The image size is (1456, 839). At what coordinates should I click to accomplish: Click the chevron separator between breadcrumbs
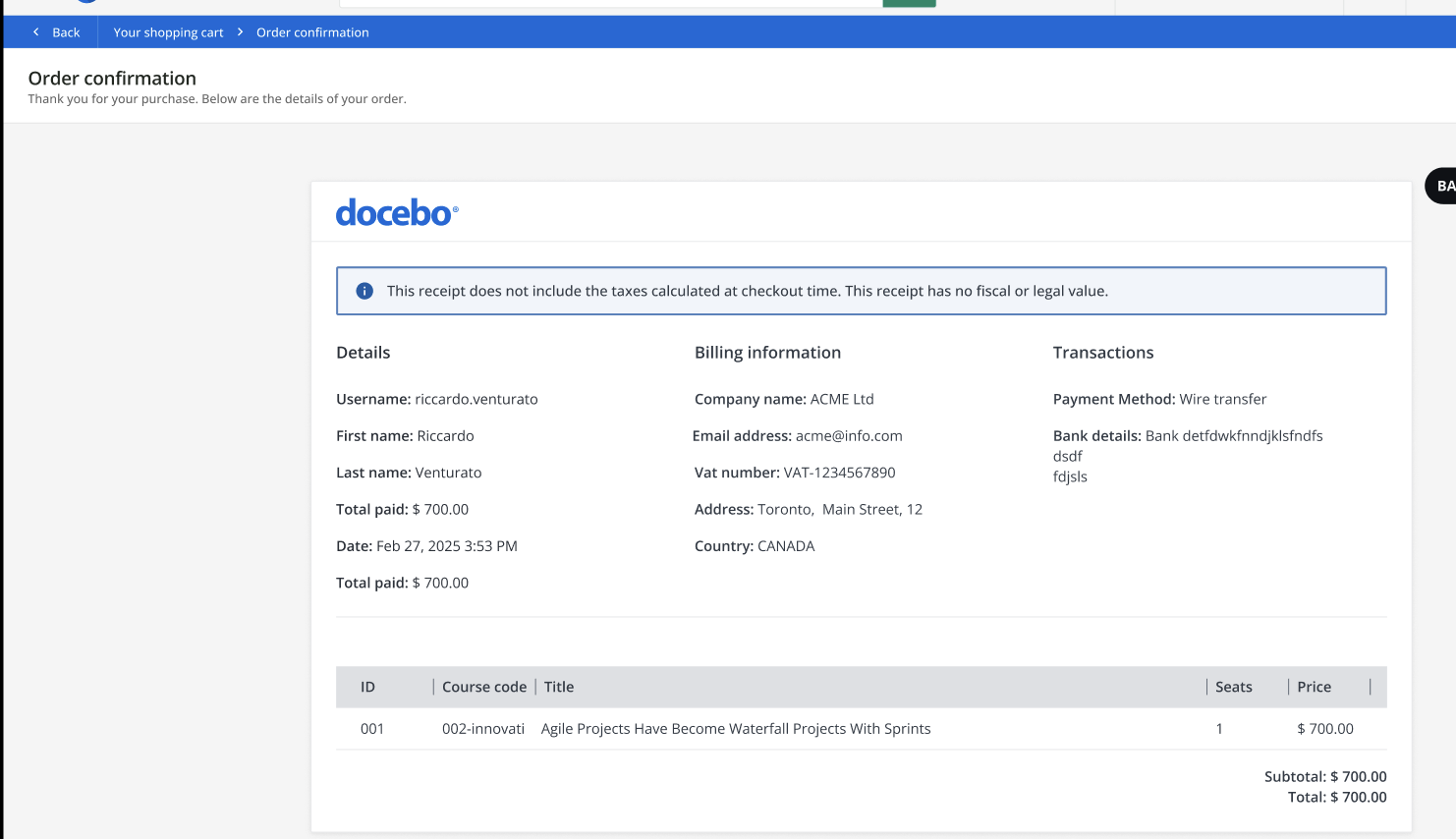(x=240, y=32)
